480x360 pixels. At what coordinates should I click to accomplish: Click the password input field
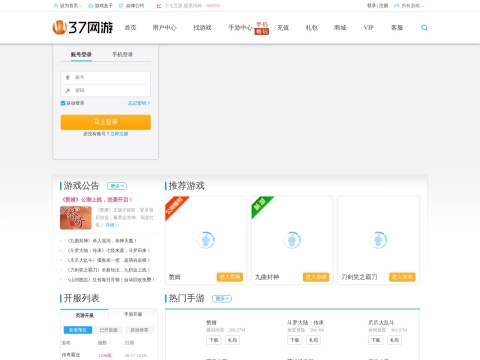(106, 90)
